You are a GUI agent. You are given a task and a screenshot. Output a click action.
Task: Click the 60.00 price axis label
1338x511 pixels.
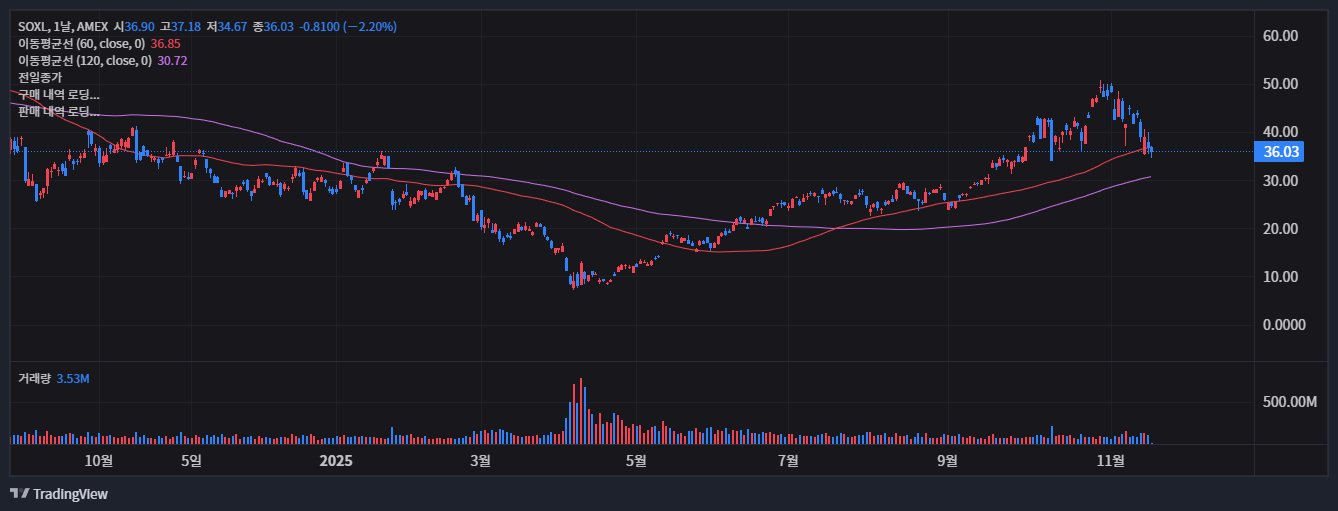pyautogui.click(x=1281, y=36)
